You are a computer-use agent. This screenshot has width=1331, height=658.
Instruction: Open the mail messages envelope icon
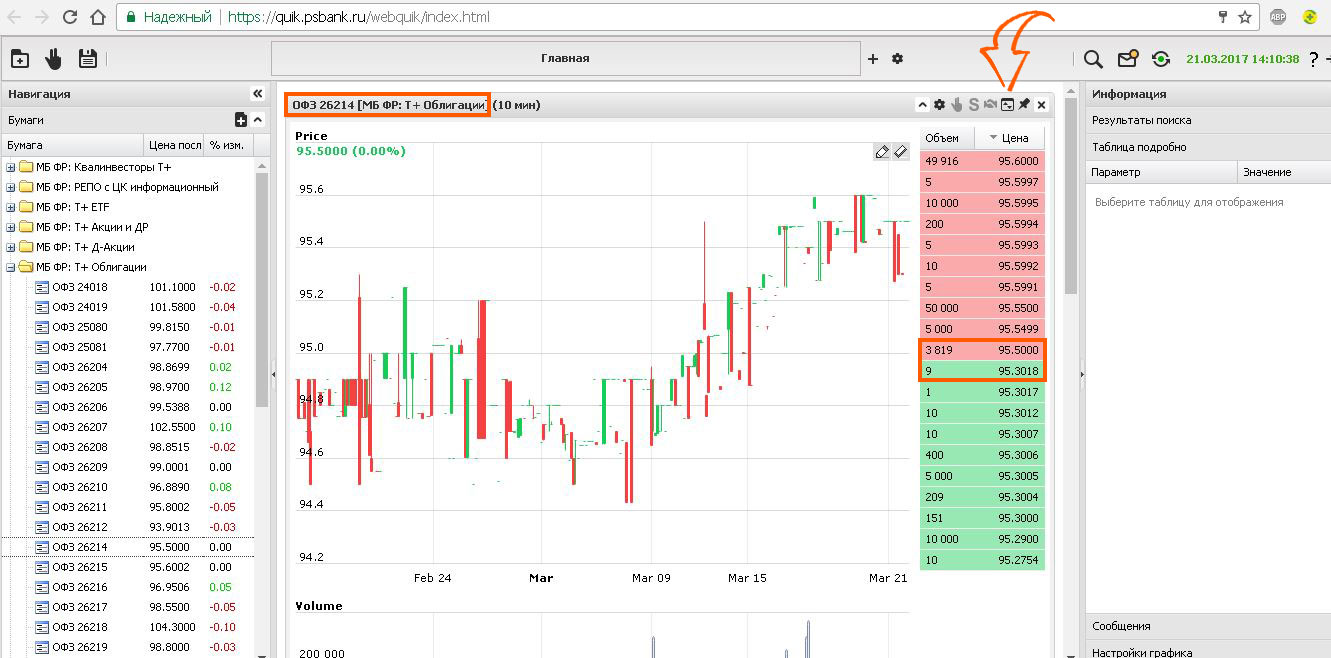pos(1127,59)
